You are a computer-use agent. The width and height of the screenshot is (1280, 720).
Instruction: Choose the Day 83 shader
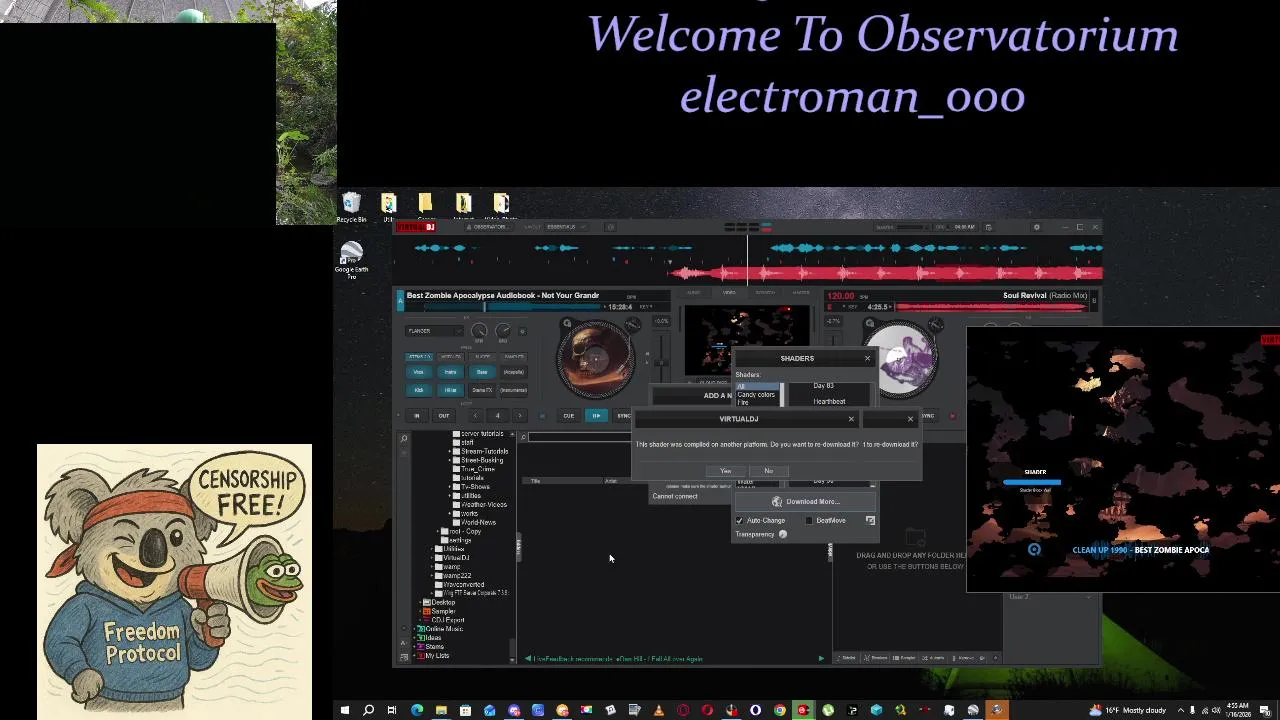(x=823, y=386)
